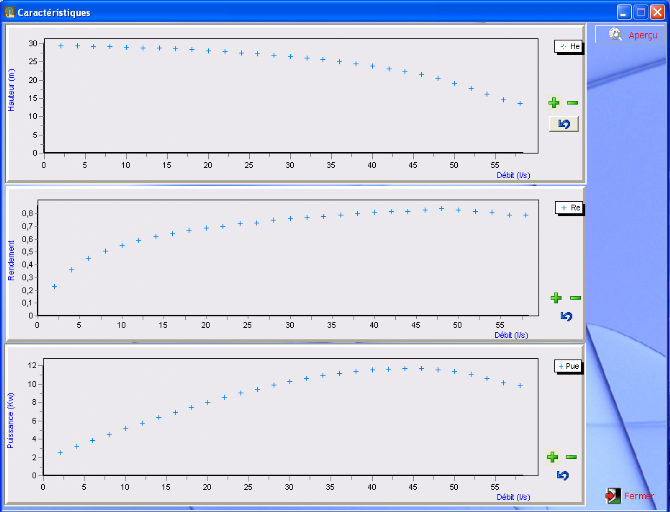Maximize the Caractéristiques window
This screenshot has width=670, height=512.
(640, 12)
